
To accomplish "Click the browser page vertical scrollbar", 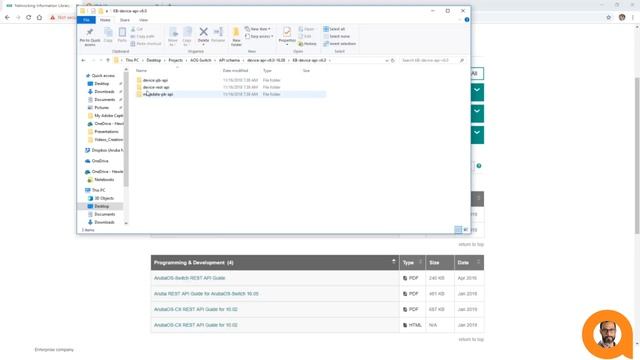I will pos(637,155).
